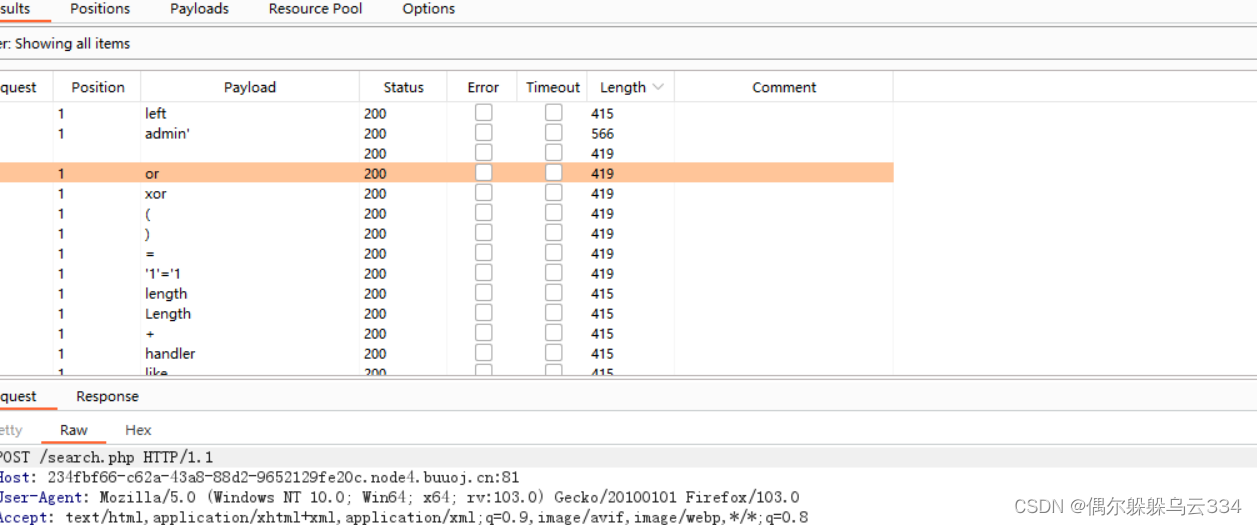Viewport: 1257px width, 525px height.
Task: Tick the Timeout checkbox in the 'left' row
Action: click(553, 113)
